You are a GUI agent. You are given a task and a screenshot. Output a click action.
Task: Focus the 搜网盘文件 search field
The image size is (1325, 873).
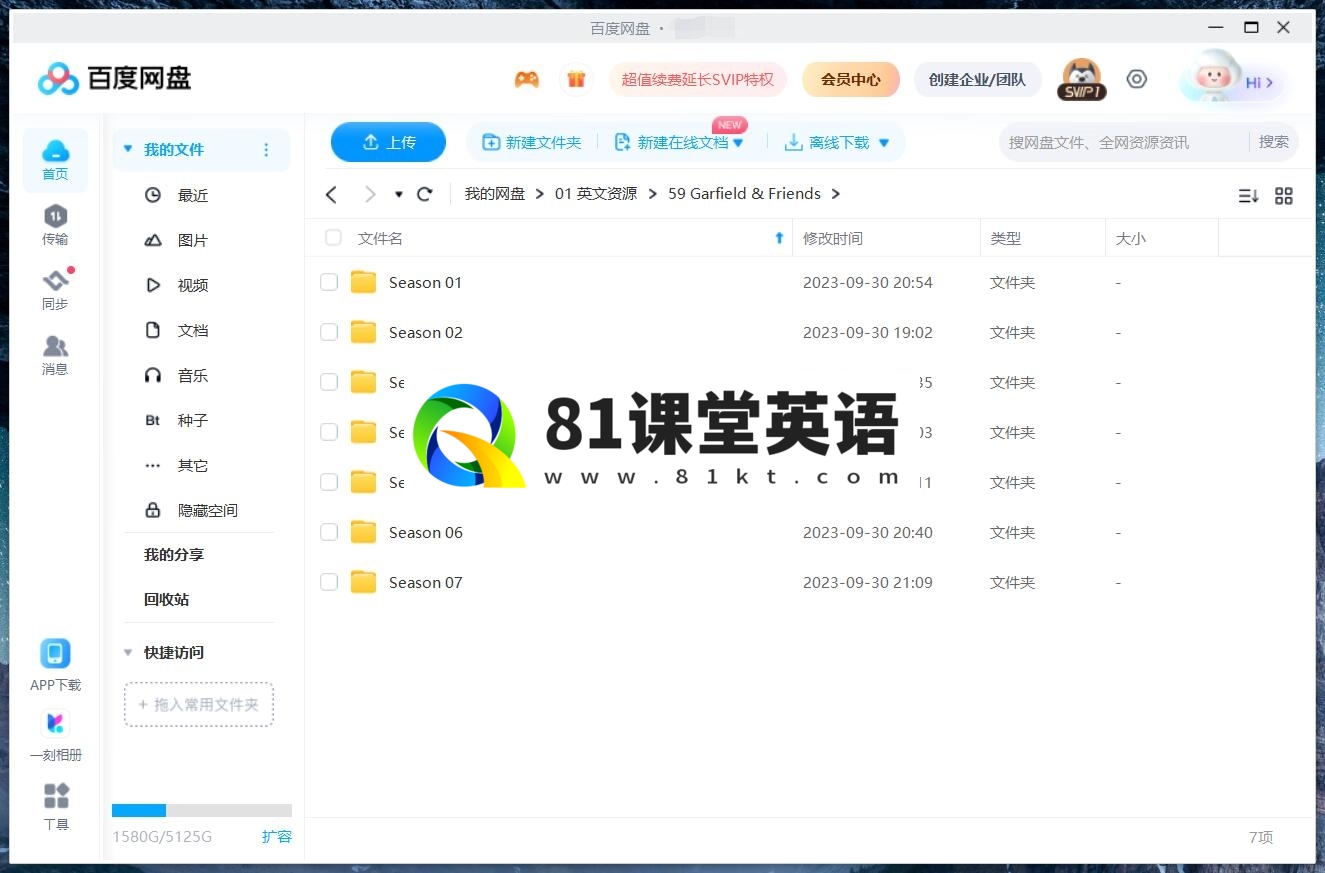pos(1124,142)
